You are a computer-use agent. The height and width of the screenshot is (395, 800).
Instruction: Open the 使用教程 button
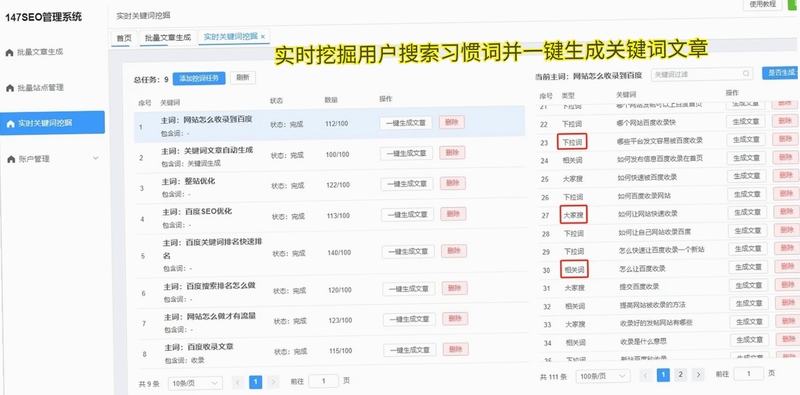coord(763,4)
